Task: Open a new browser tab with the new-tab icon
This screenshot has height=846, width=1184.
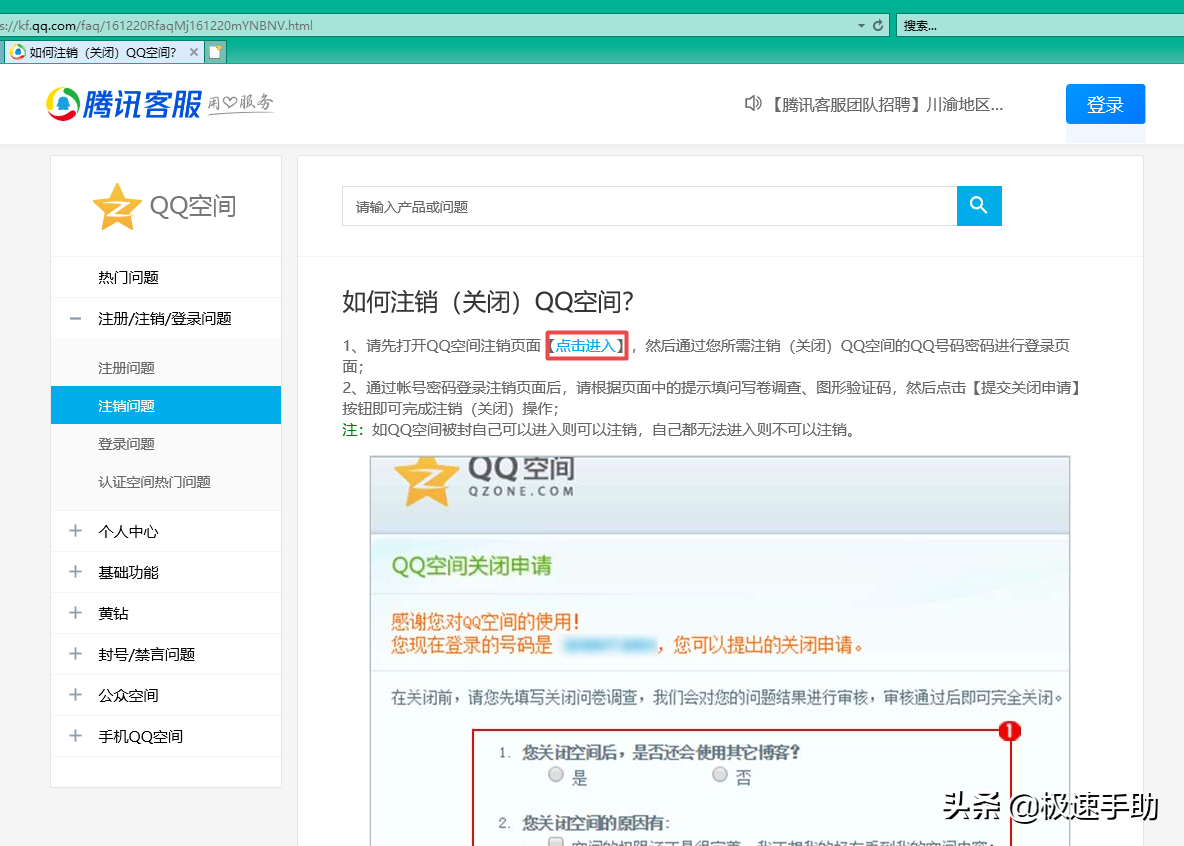Action: click(x=215, y=51)
